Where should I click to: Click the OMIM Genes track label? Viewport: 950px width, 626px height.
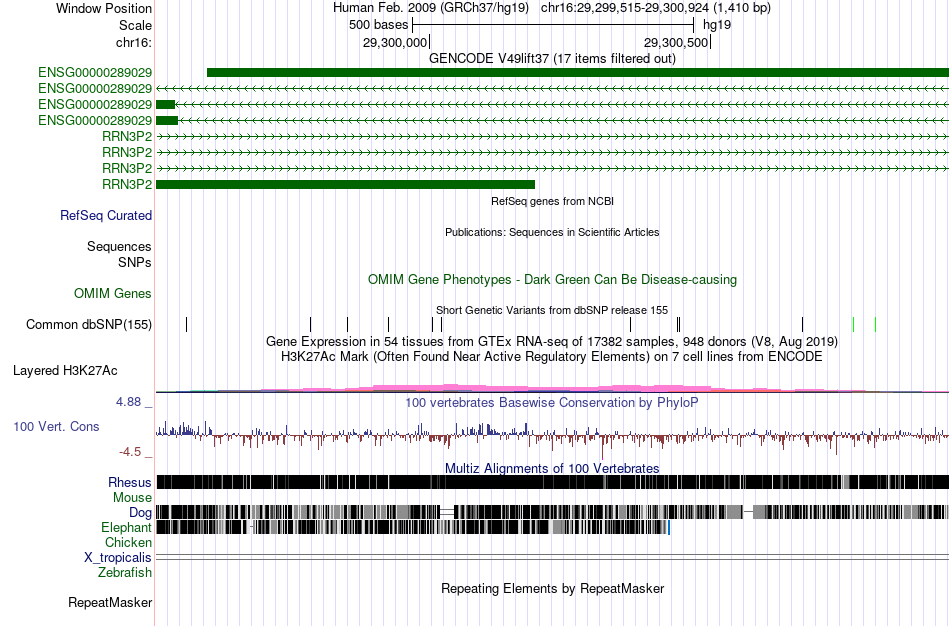113,293
